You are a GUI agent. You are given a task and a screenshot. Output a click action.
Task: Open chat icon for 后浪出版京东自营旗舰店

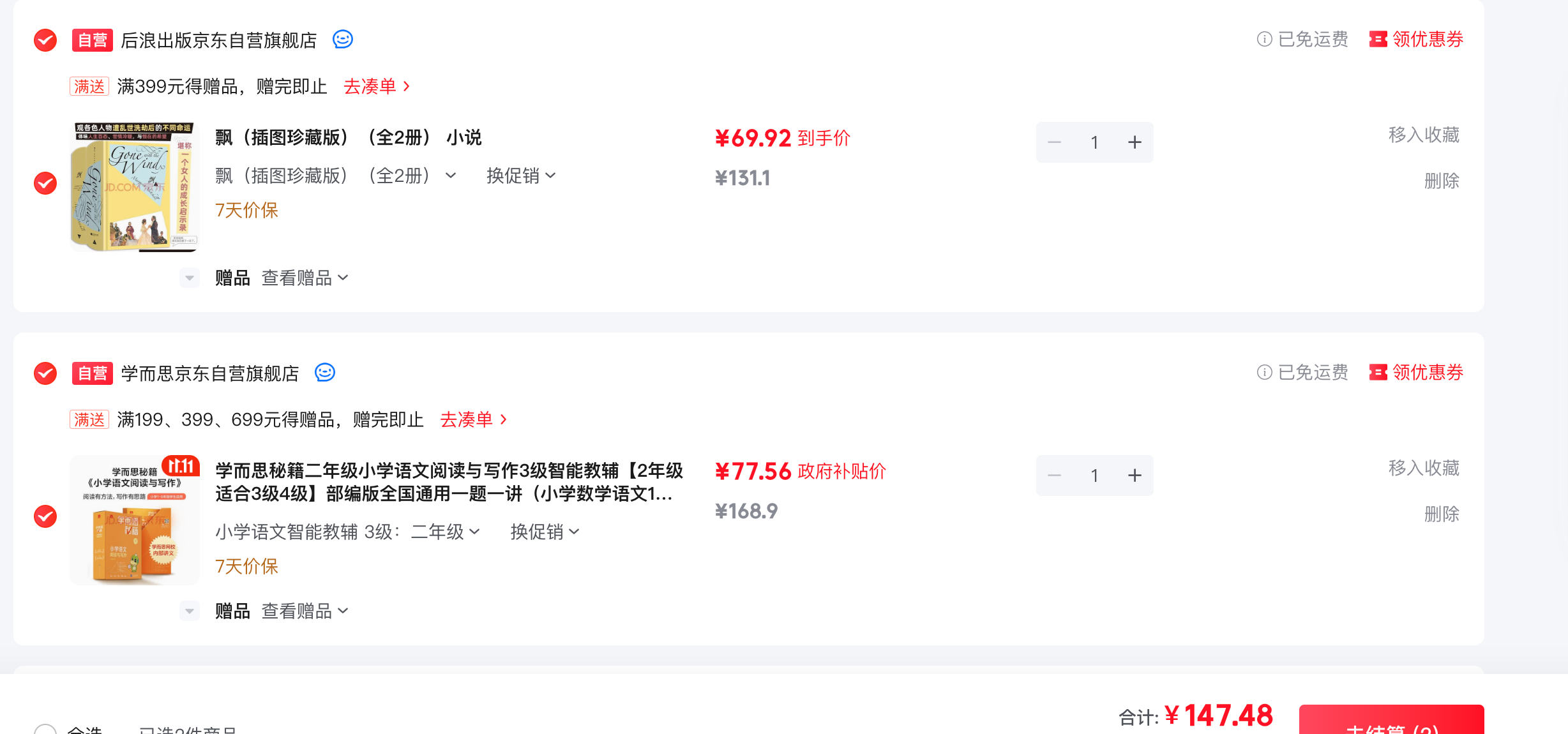[343, 40]
